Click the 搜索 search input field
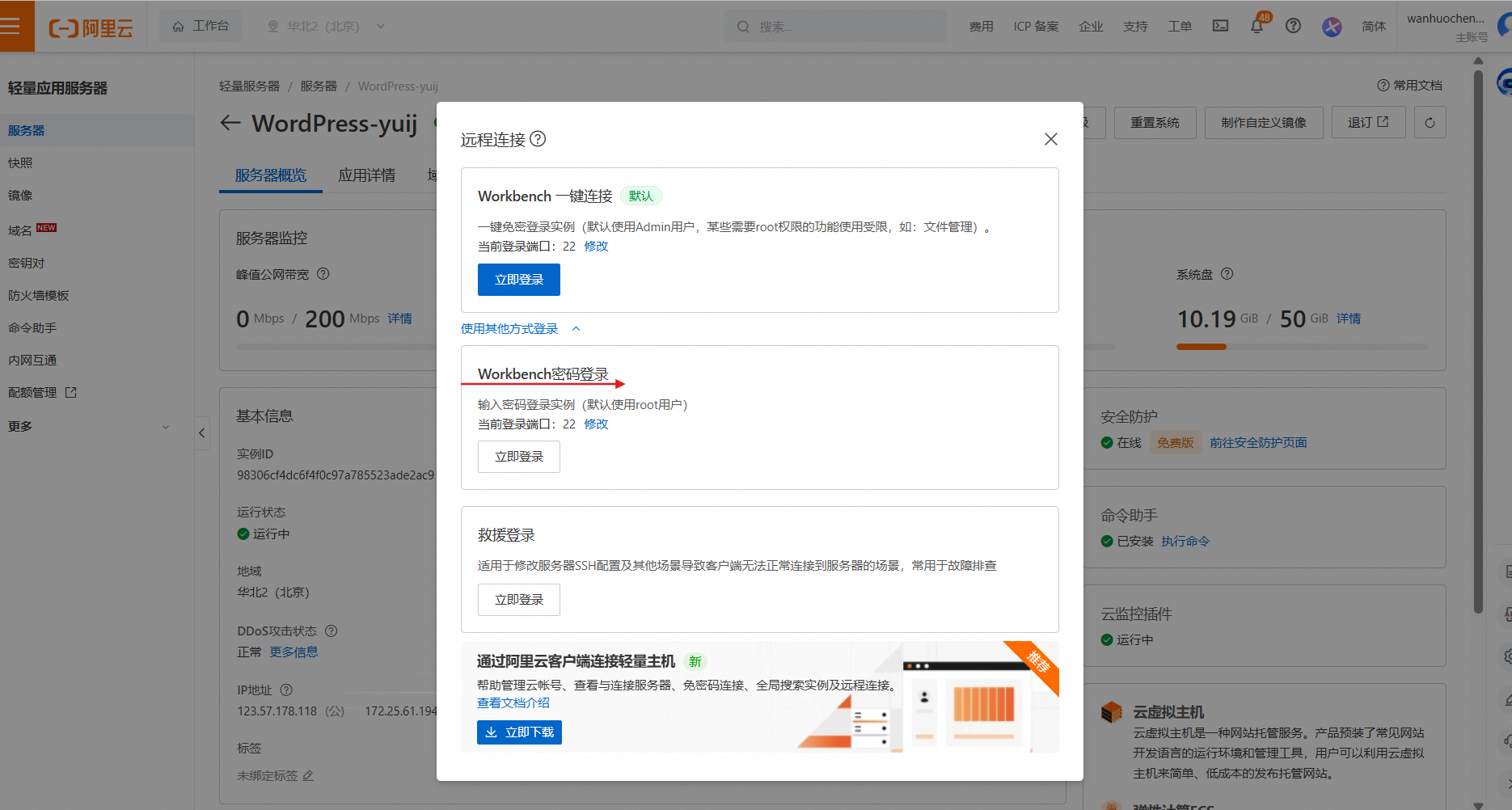This screenshot has width=1512, height=810. tap(837, 27)
